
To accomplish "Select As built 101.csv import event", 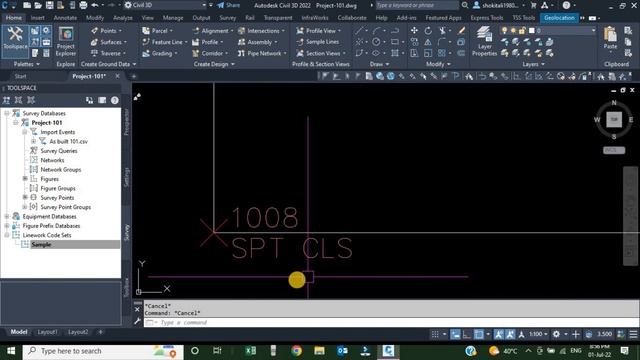I will pos(68,142).
